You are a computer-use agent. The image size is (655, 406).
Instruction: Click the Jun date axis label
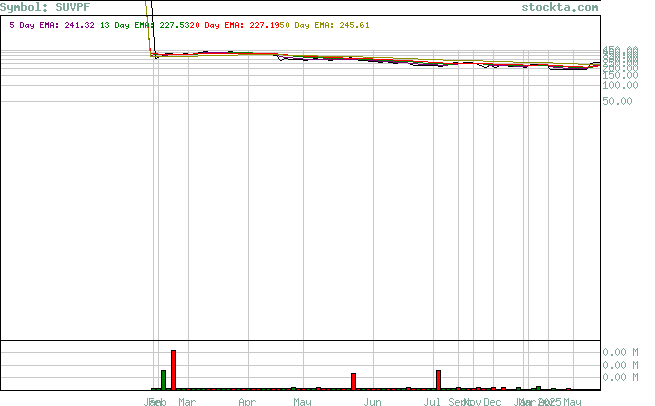point(372,401)
